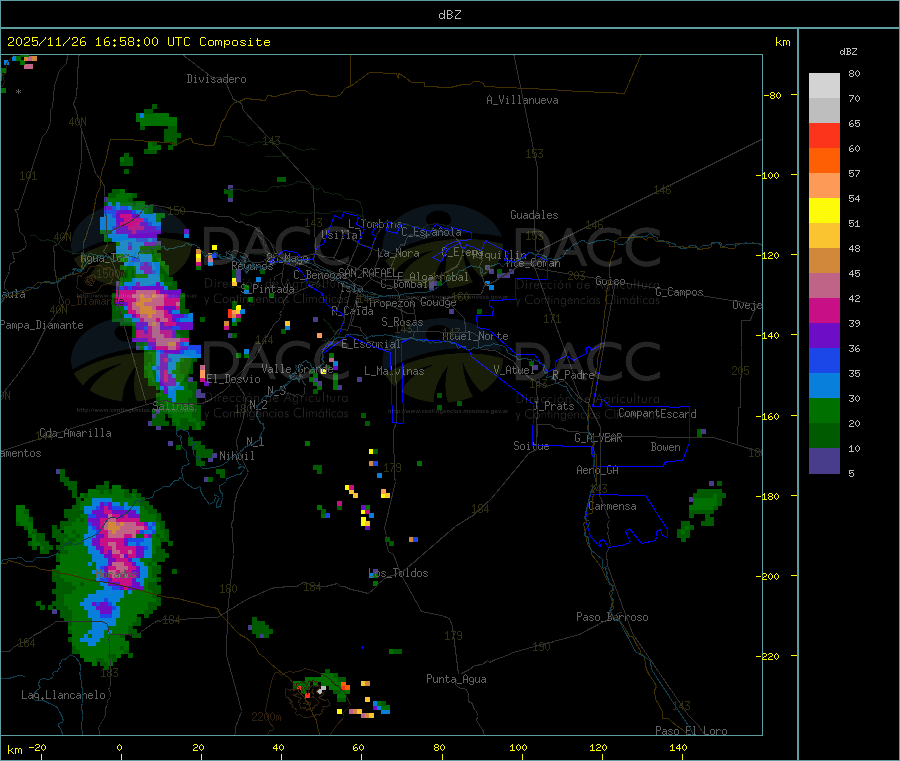Click the La_Nora map label
This screenshot has width=900, height=761.
[398, 253]
